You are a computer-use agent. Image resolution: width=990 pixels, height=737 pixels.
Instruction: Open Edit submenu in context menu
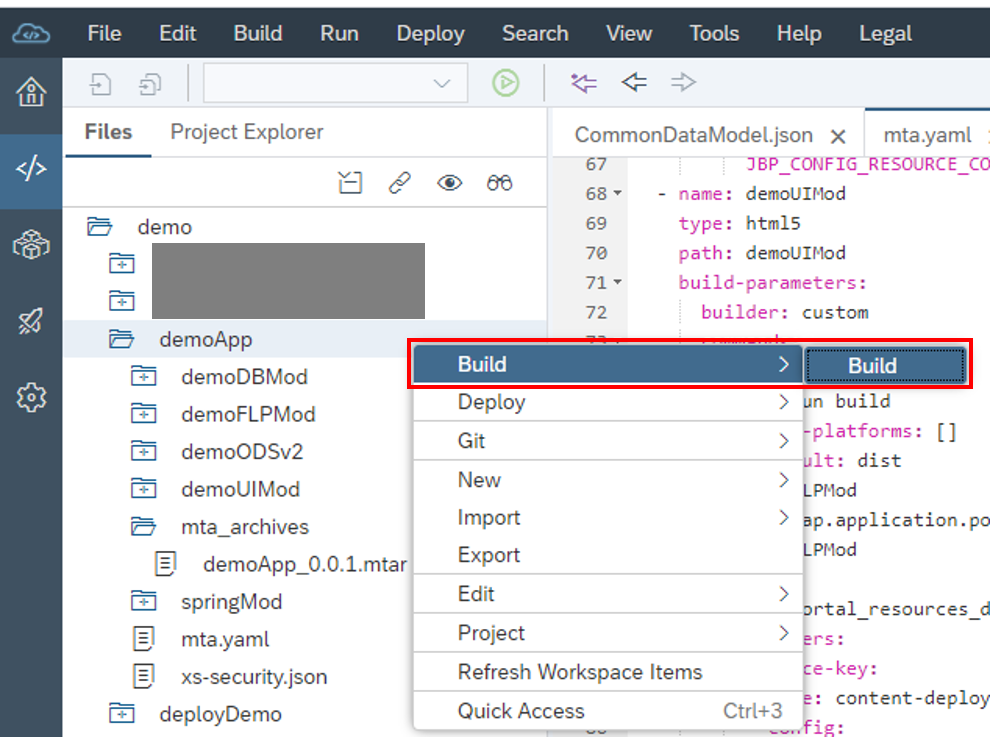coord(607,594)
